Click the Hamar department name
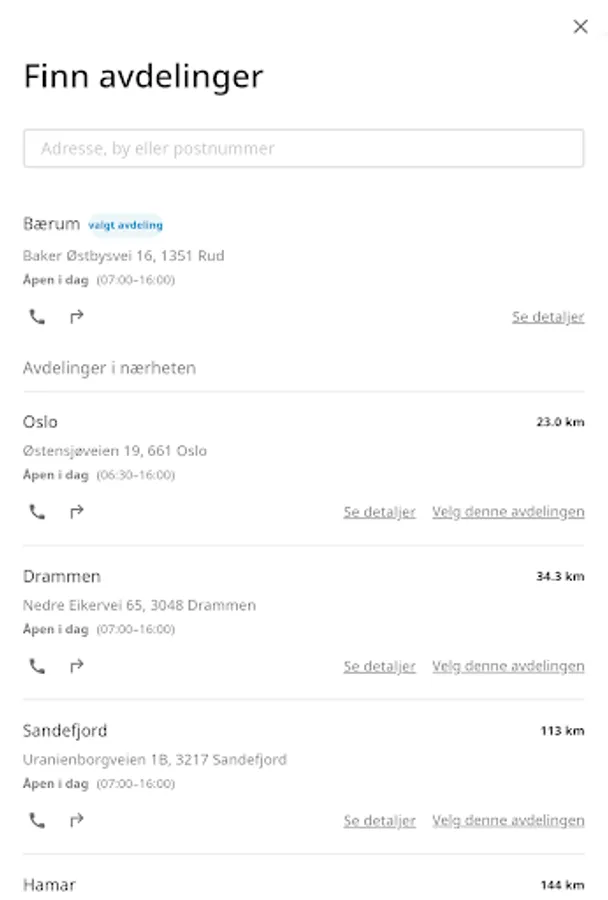Viewport: 608px width, 900px height. click(49, 885)
